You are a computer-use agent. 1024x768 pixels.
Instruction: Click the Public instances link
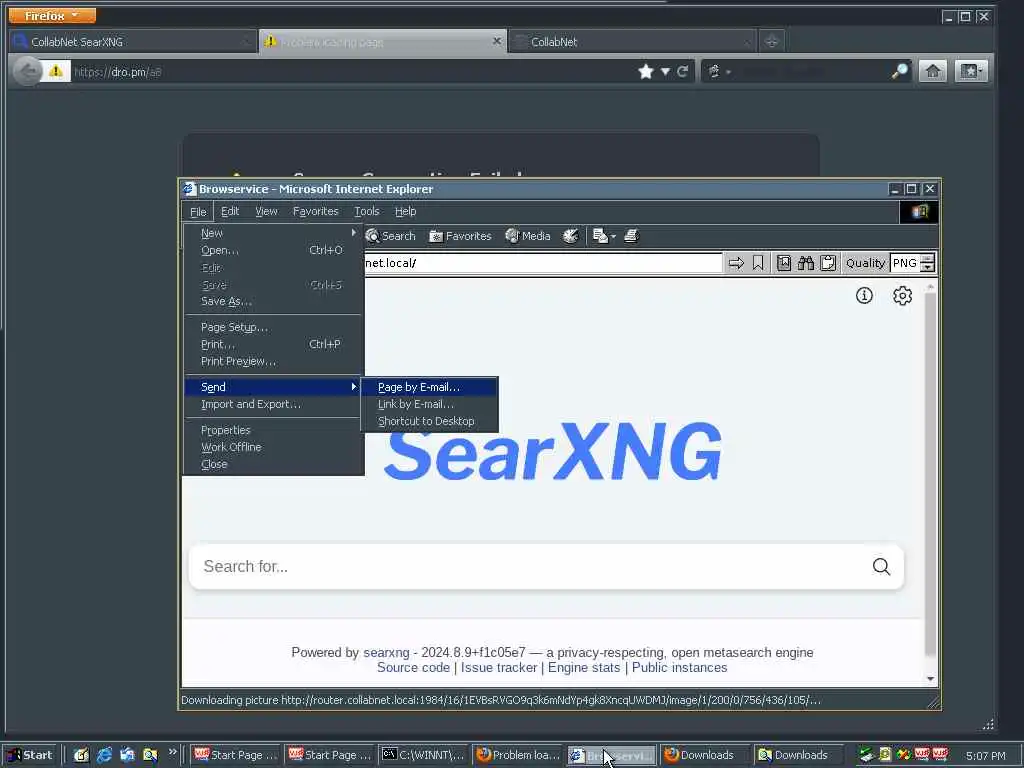tap(679, 667)
